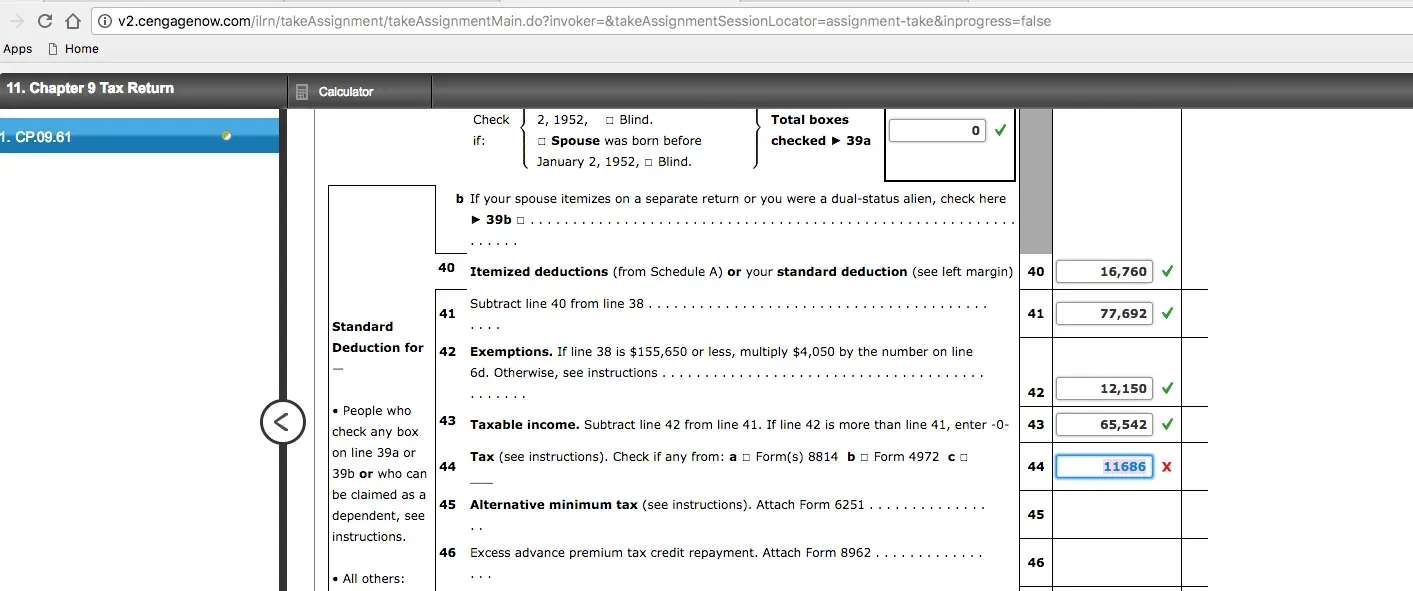Viewport: 1413px width, 591px height.
Task: Click the green checkmark beside line 40
Action: click(1168, 271)
